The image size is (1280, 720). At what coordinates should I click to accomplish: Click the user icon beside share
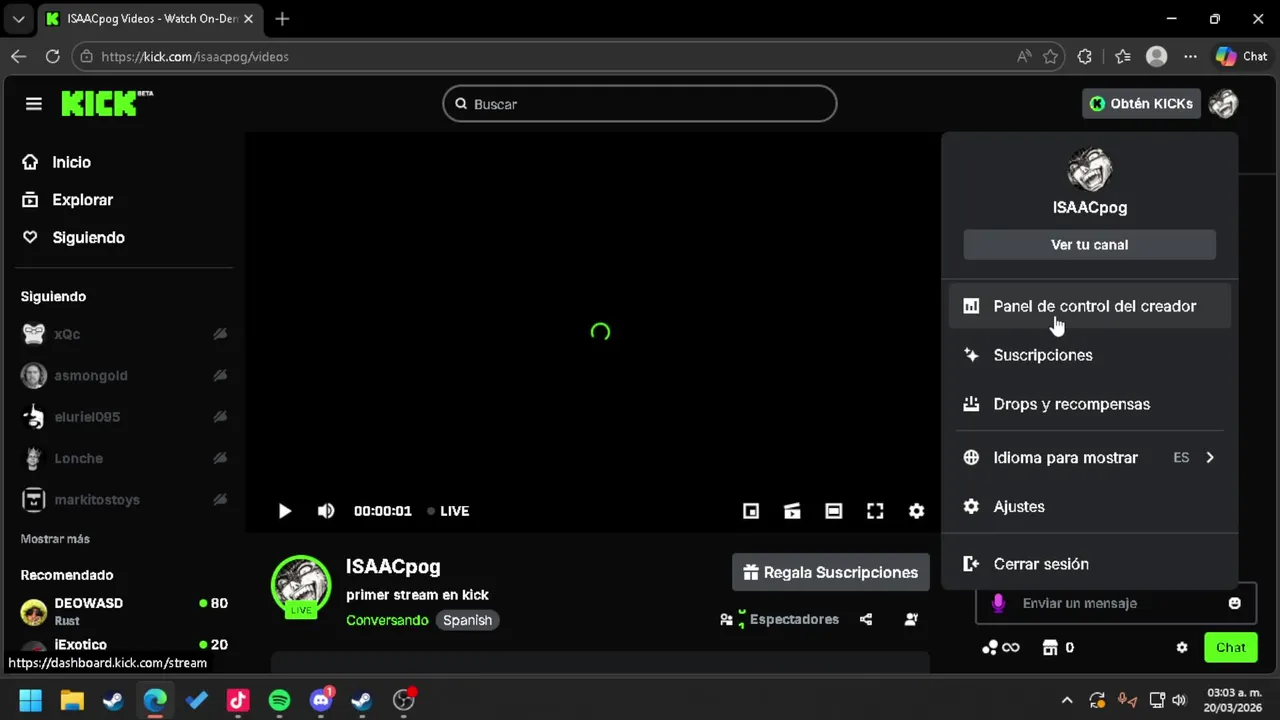click(x=911, y=620)
